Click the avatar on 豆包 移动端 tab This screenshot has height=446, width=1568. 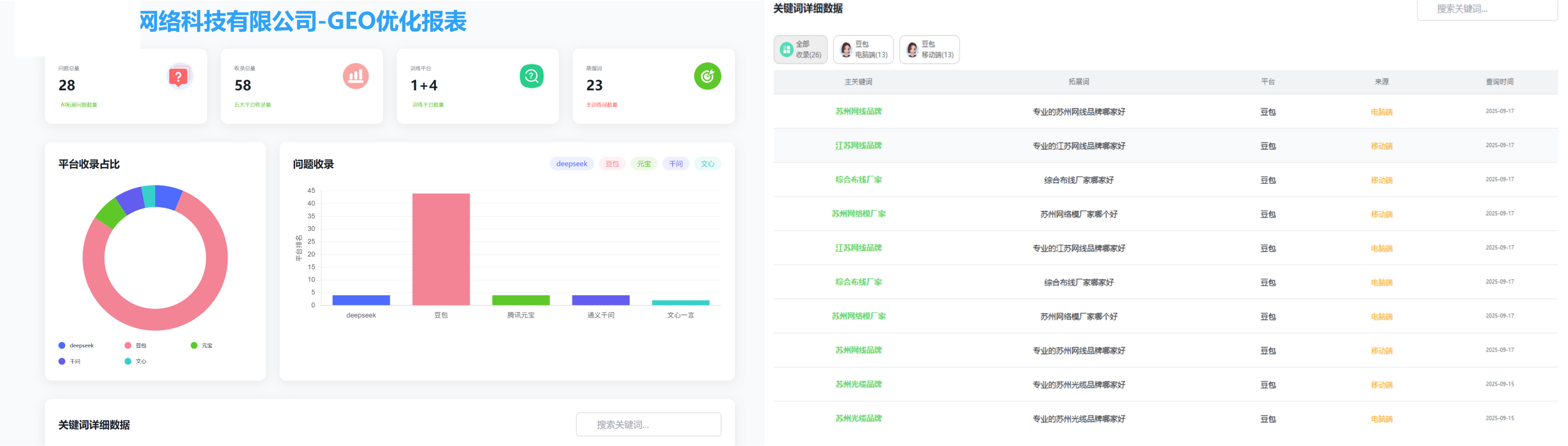(912, 49)
